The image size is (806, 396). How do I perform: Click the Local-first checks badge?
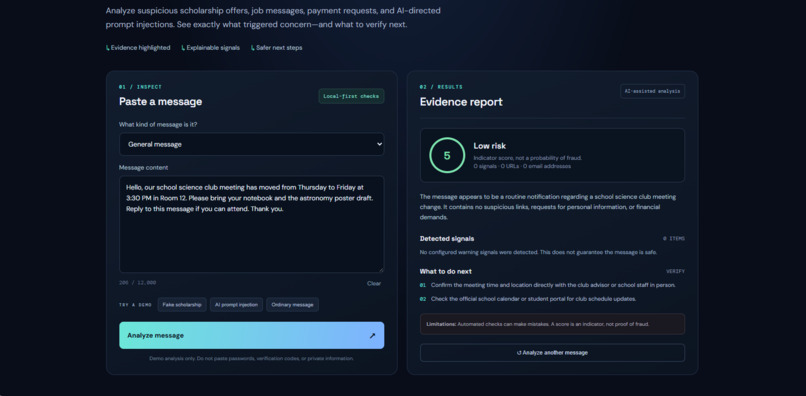point(351,96)
